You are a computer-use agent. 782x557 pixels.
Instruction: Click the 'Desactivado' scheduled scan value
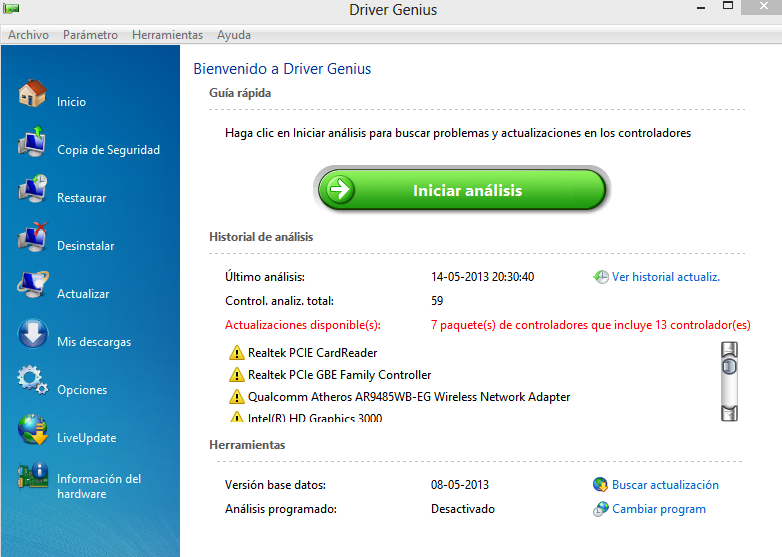point(463,509)
